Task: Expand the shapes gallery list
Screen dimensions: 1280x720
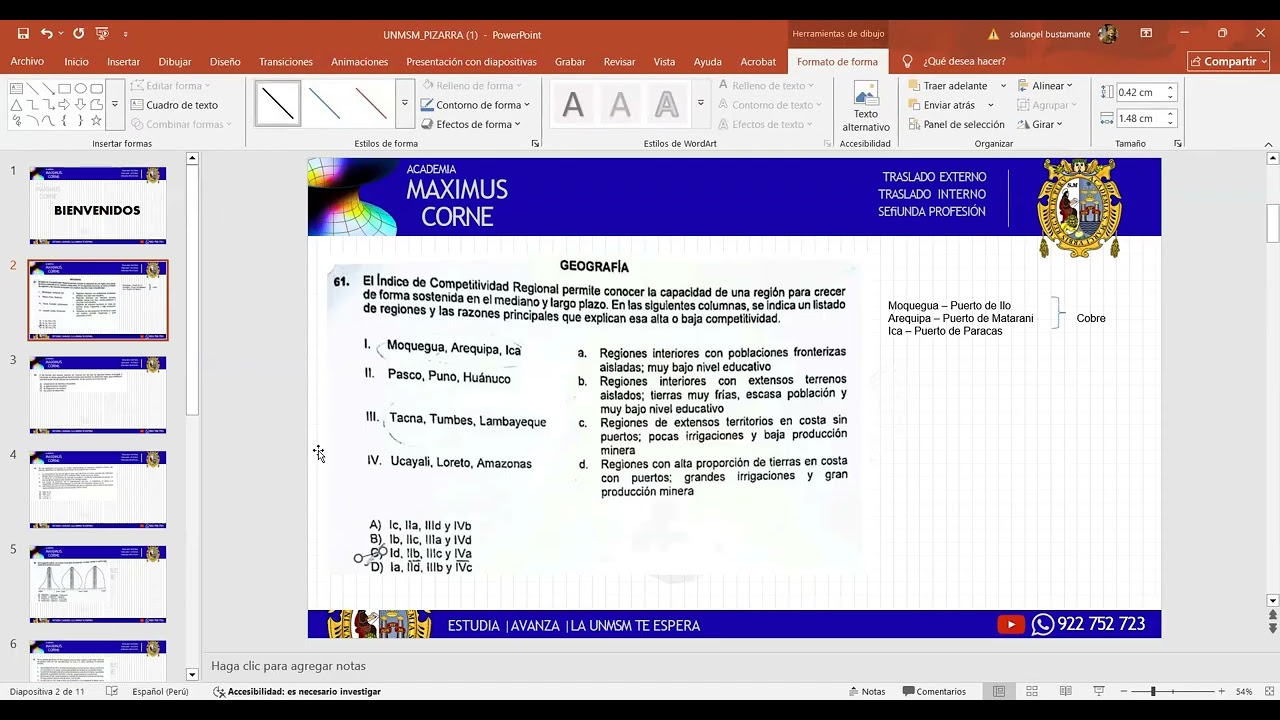Action: tap(115, 104)
